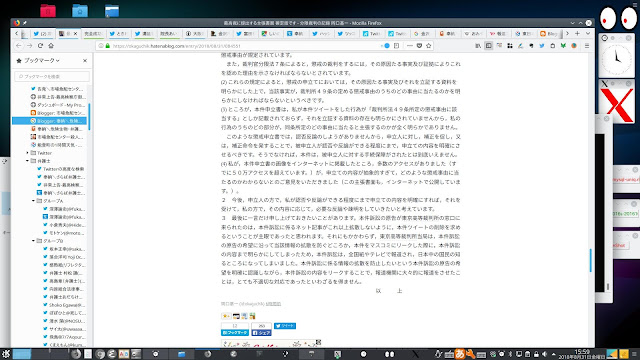This screenshot has width=640, height=360.
Task: Go back using Firefox back arrow
Action: tap(19, 46)
